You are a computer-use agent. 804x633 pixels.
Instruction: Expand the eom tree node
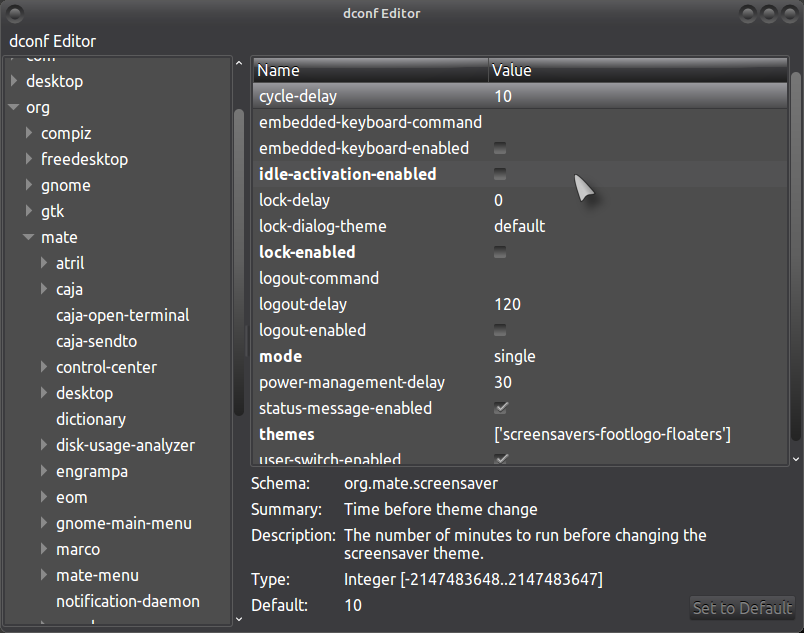tap(44, 497)
